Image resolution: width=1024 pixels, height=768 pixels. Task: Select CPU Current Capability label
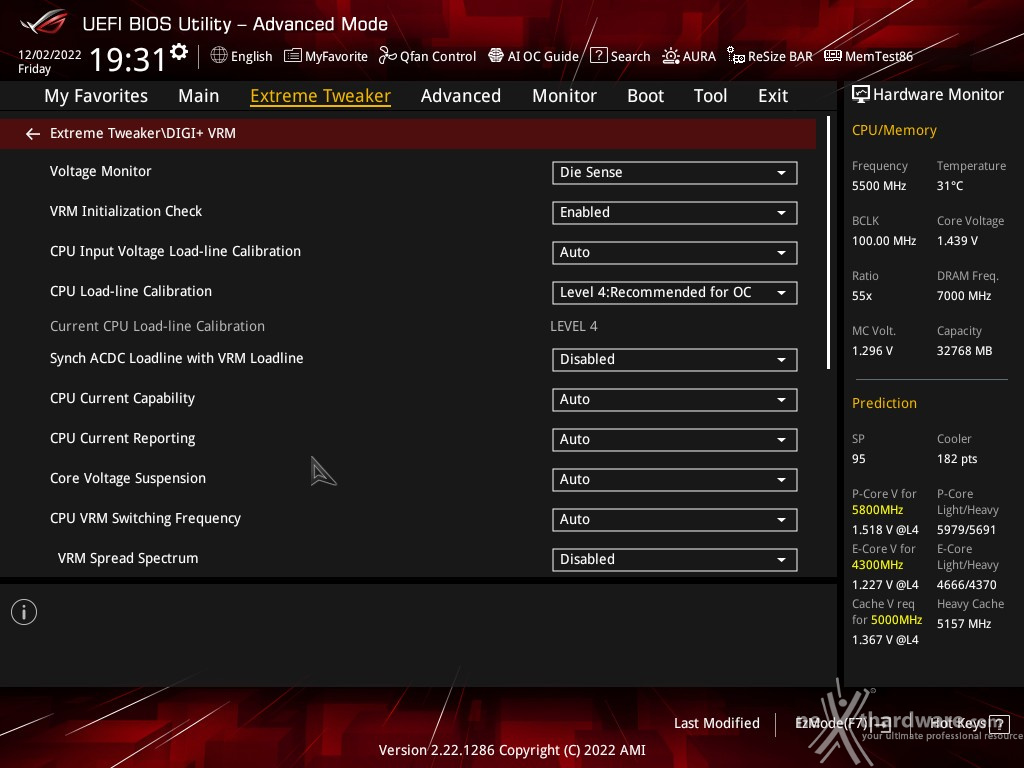pos(122,398)
